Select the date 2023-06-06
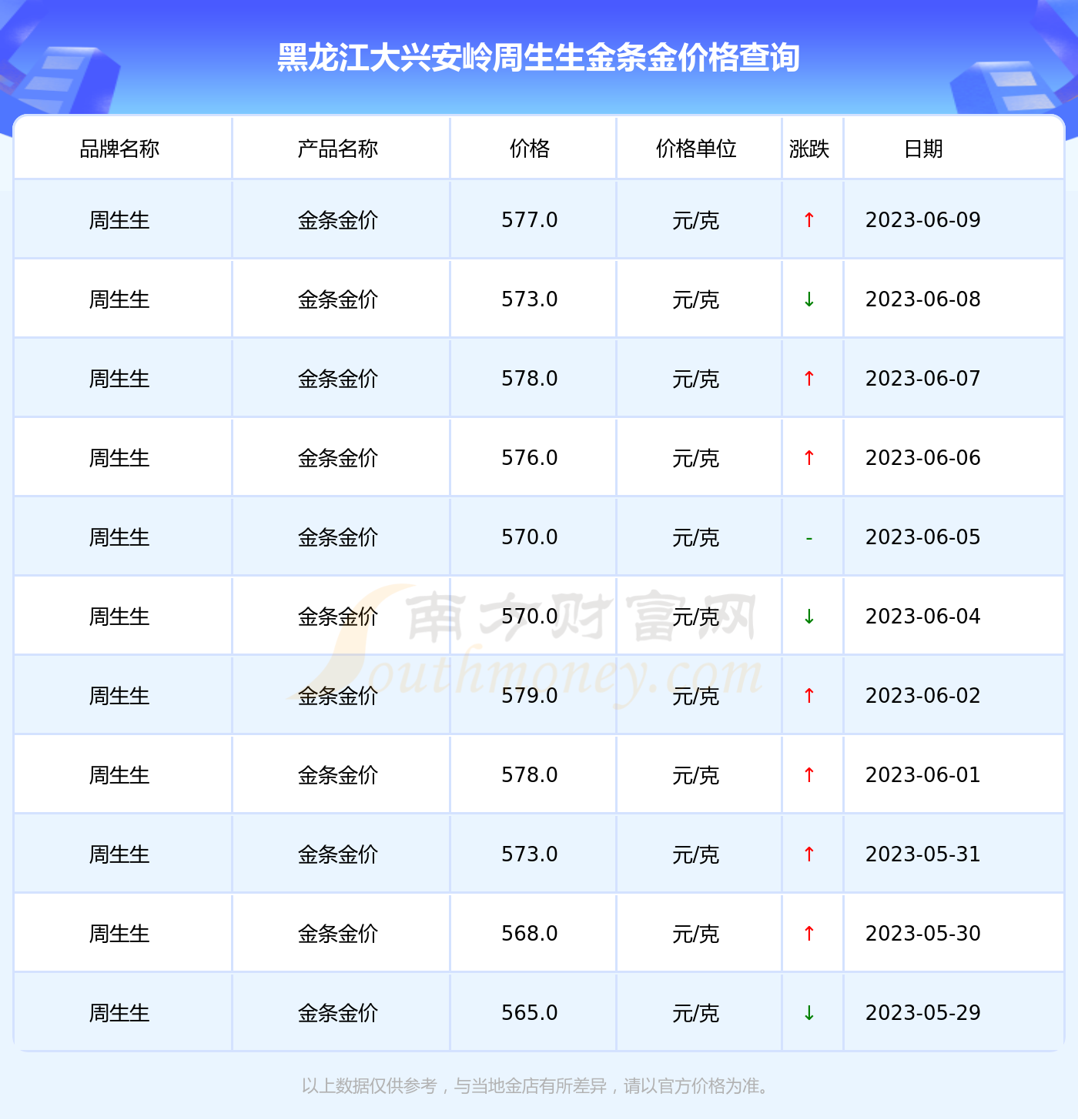The width and height of the screenshot is (1078, 1120). (x=923, y=458)
